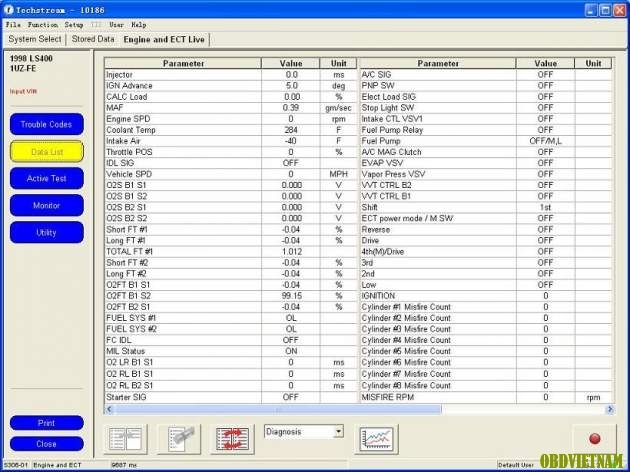
Task: Select the Coolant Temp row
Action: pyautogui.click(x=231, y=130)
